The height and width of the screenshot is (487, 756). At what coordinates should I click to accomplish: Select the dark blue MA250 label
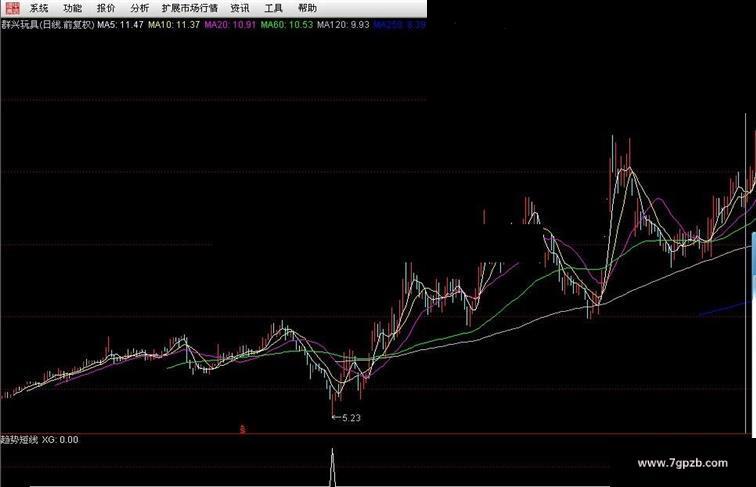399,25
